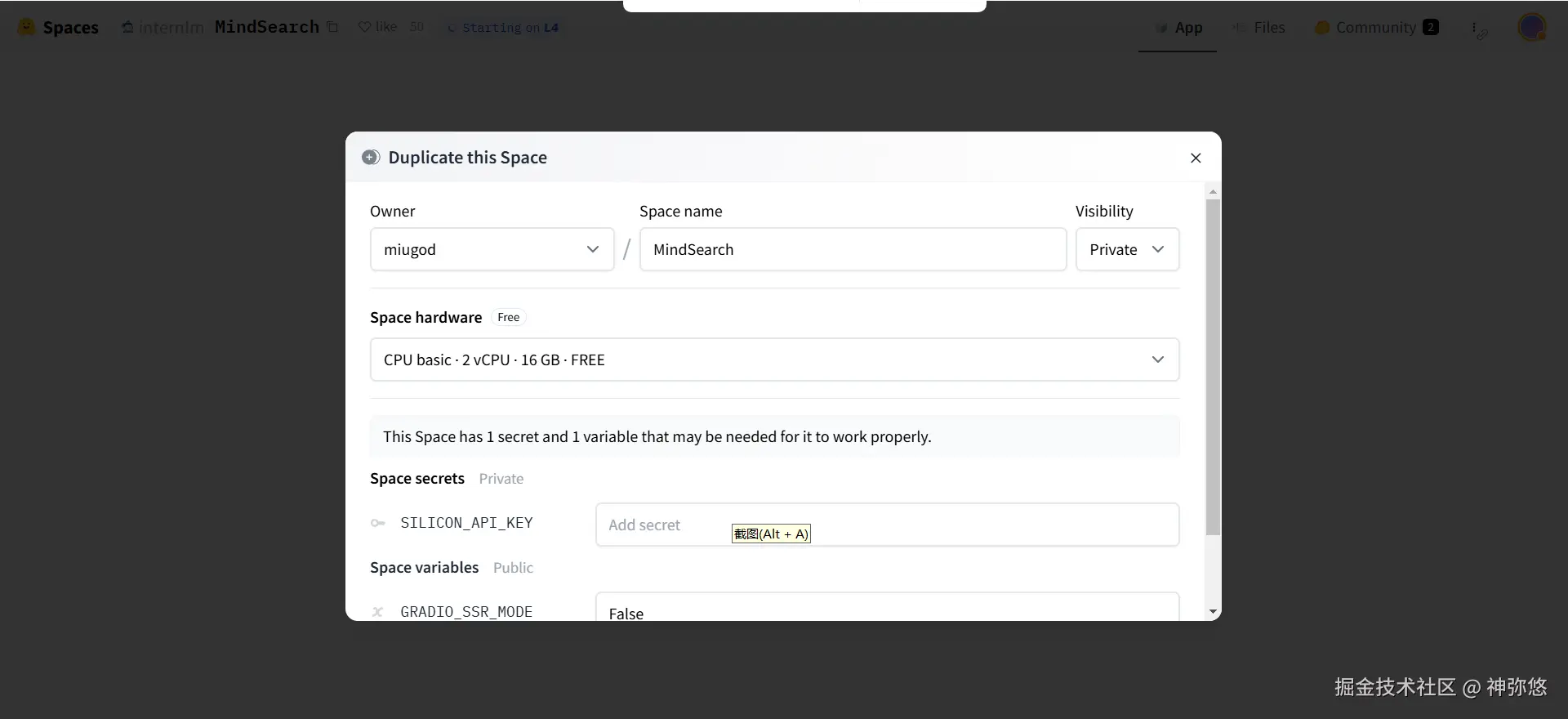
Task: Click the duplicate icon in dialog header
Action: [371, 157]
